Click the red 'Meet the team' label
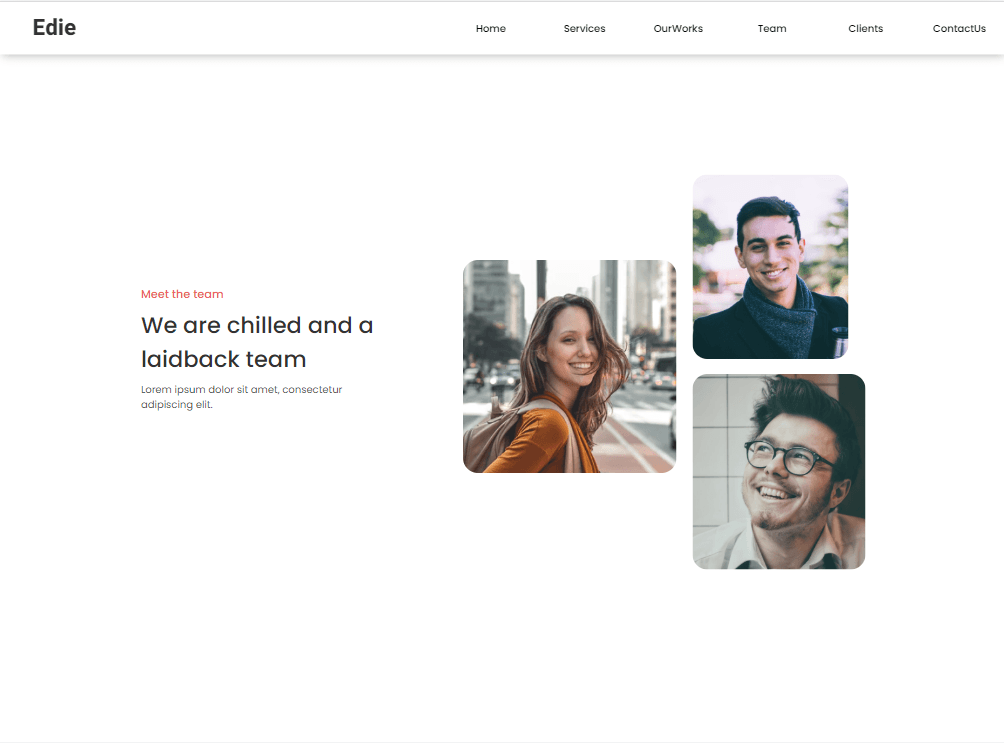The height and width of the screenshot is (743, 1004). click(182, 294)
